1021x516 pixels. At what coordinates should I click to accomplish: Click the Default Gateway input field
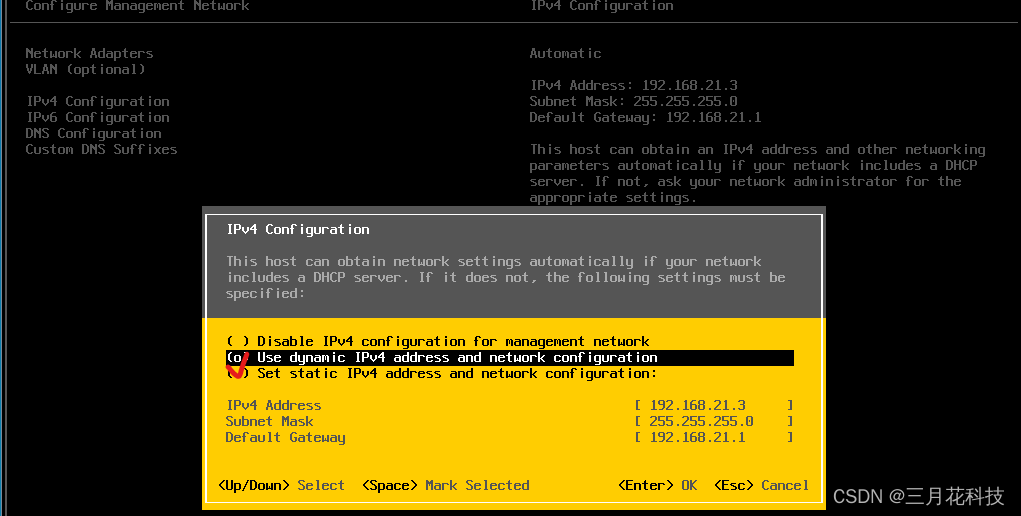714,437
